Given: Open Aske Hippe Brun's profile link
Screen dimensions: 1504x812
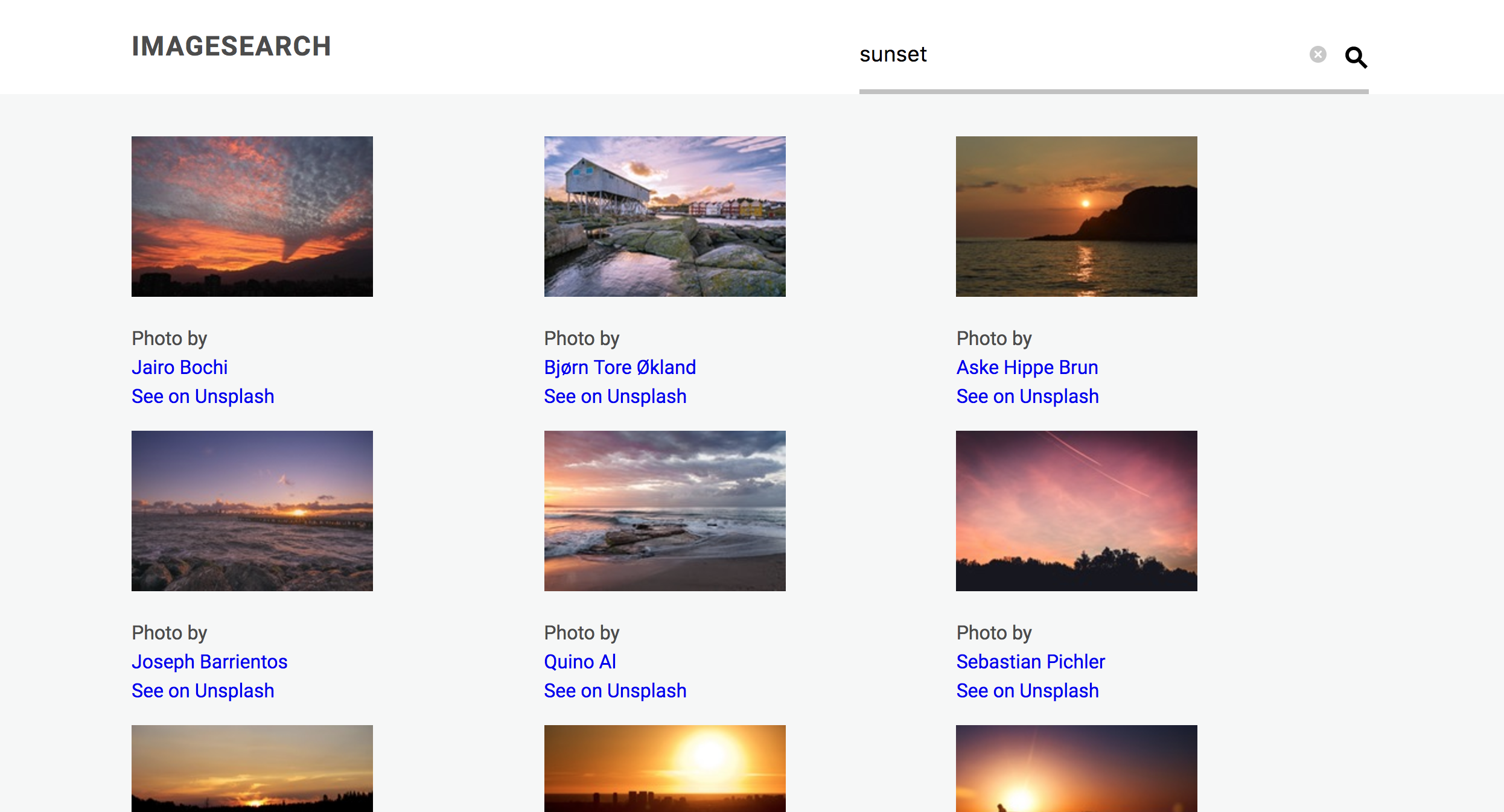Looking at the screenshot, I should pos(1027,367).
